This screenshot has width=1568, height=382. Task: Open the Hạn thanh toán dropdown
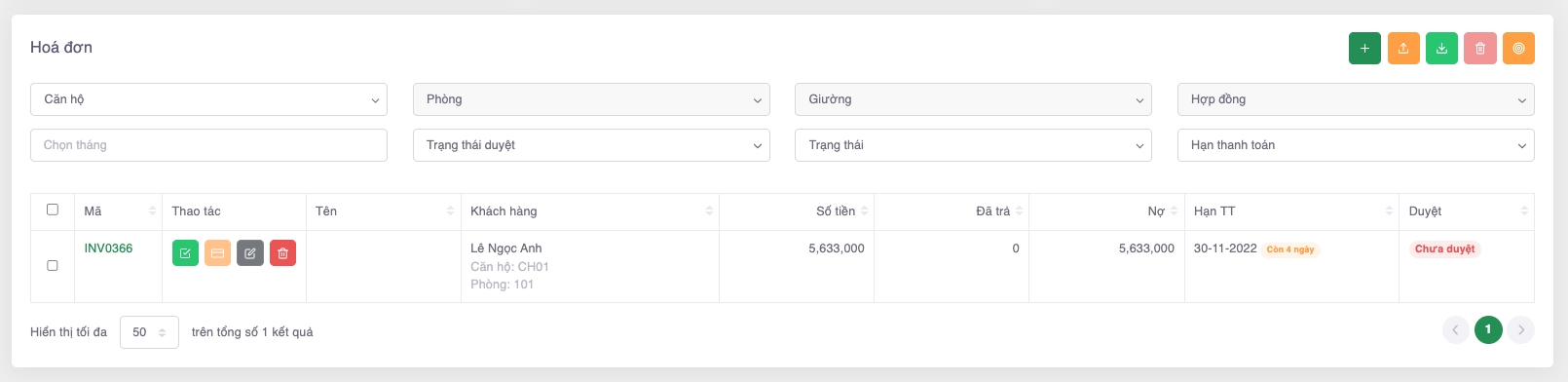(1356, 145)
